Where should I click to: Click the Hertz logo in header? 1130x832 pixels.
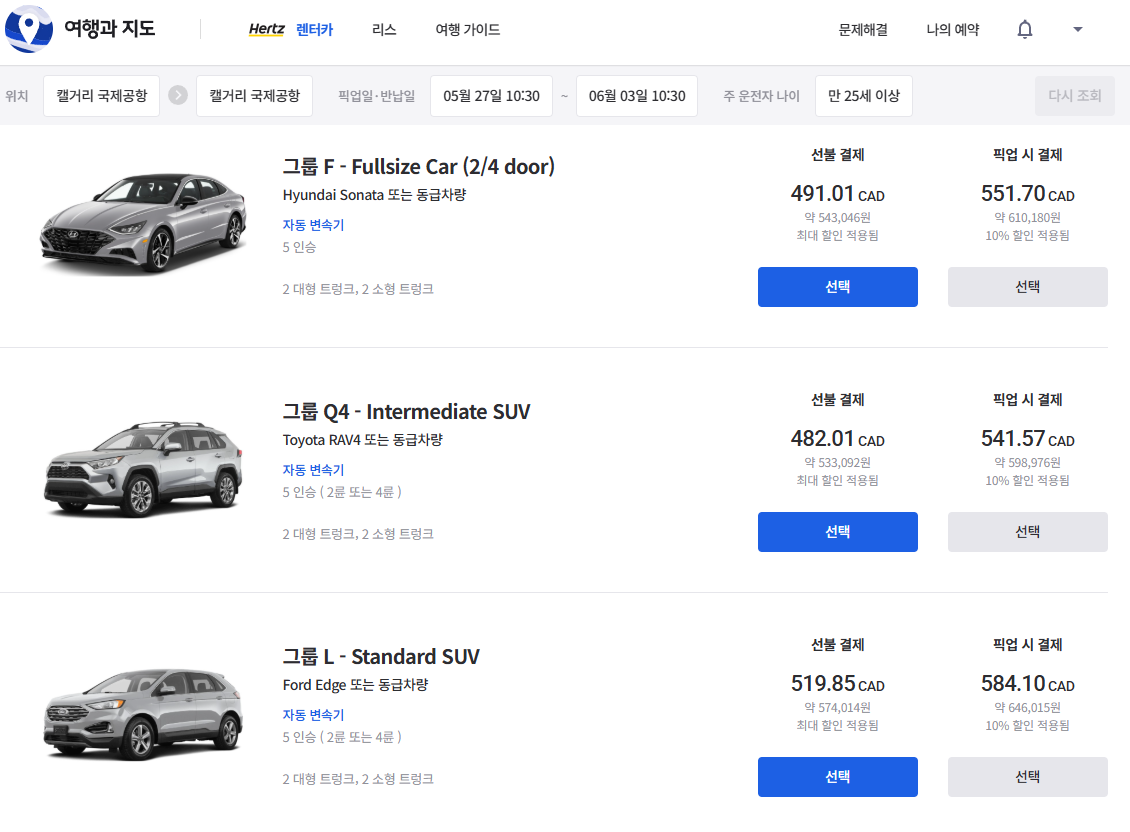pyautogui.click(x=267, y=30)
